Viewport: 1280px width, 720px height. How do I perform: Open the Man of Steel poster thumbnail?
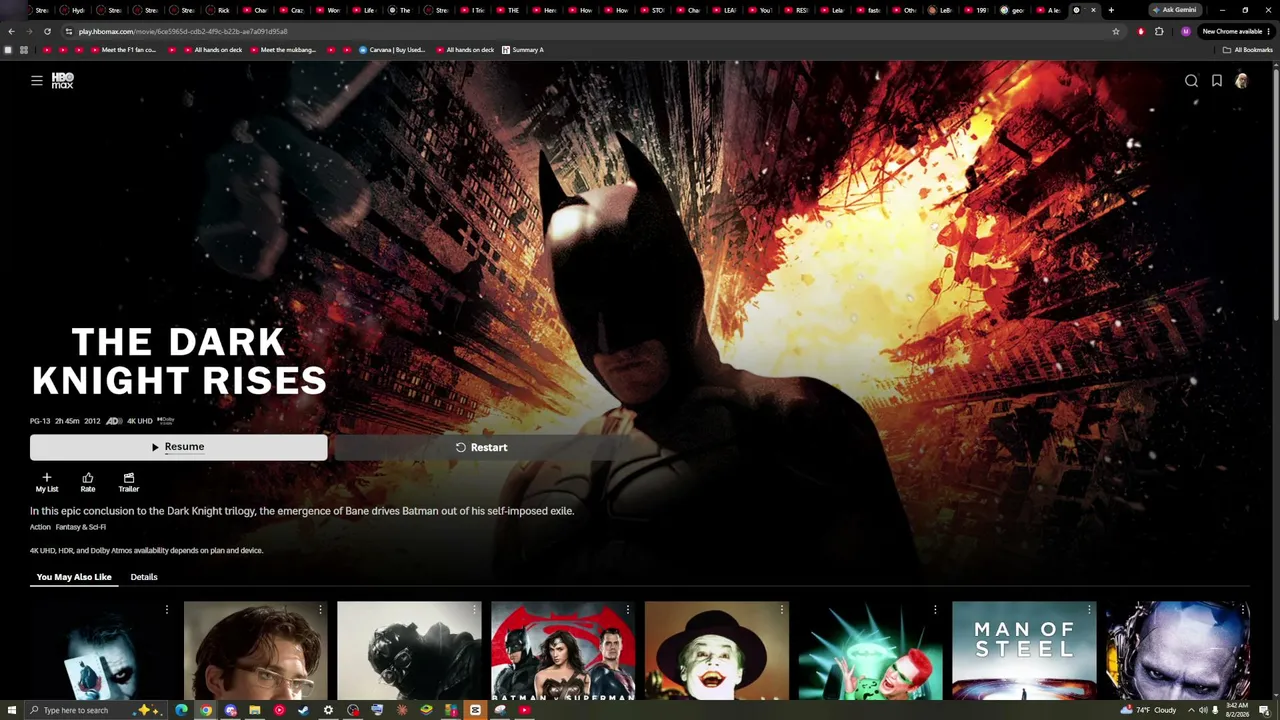[x=1024, y=650]
